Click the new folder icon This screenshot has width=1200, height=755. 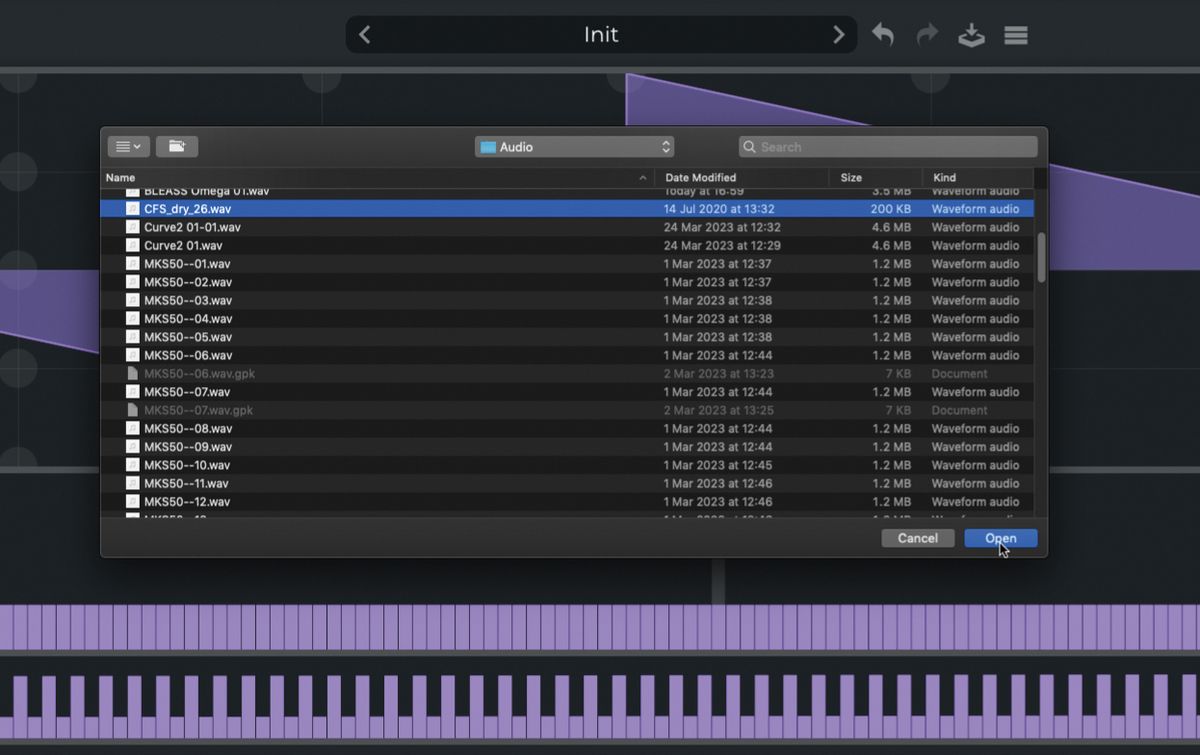click(177, 147)
